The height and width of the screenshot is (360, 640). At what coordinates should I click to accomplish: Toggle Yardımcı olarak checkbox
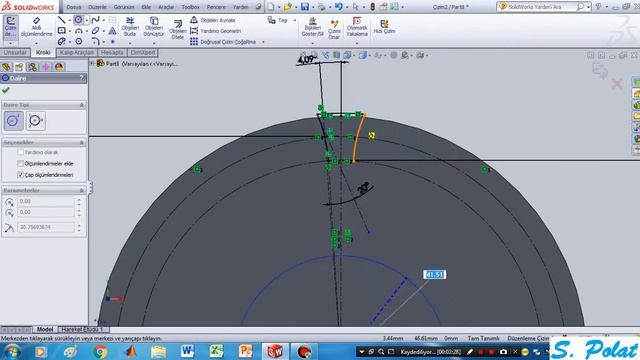pos(20,152)
